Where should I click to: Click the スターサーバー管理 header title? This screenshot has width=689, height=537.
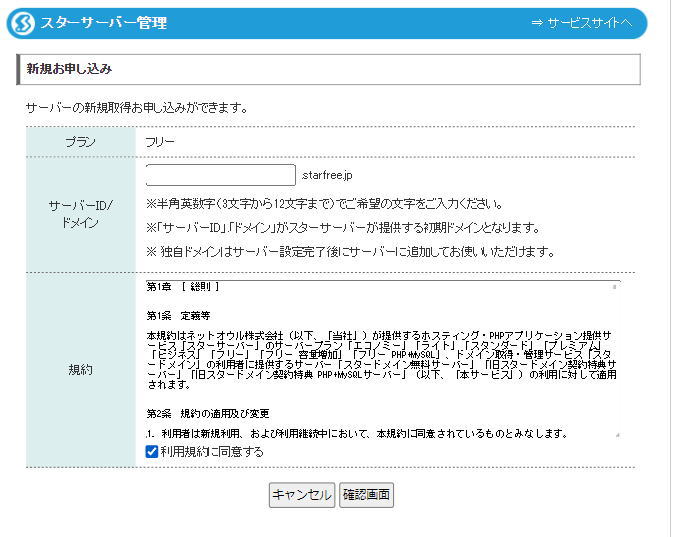click(x=103, y=23)
